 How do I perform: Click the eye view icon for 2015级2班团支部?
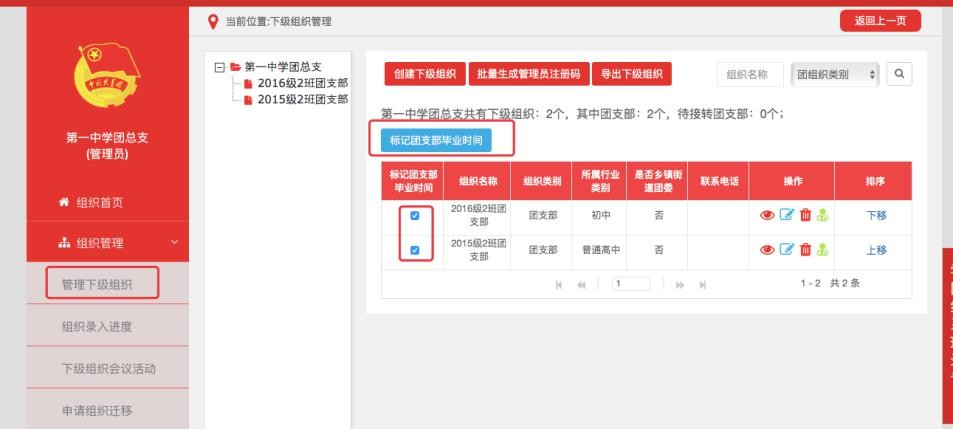click(768, 251)
